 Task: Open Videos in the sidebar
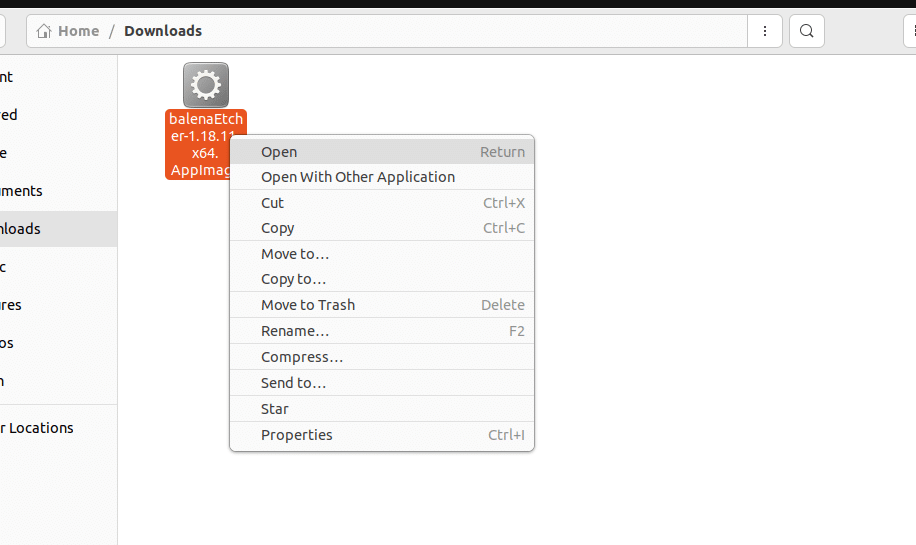click(x=58, y=343)
